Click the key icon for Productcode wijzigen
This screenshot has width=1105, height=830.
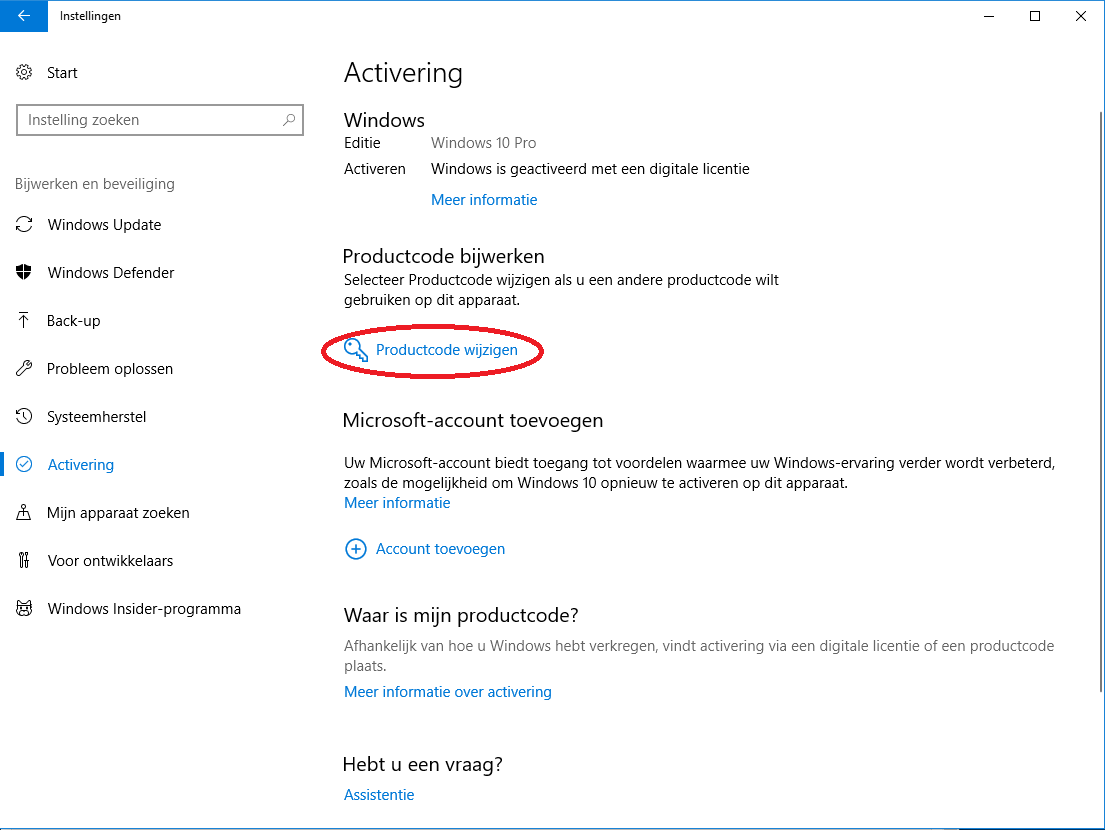tap(356, 349)
